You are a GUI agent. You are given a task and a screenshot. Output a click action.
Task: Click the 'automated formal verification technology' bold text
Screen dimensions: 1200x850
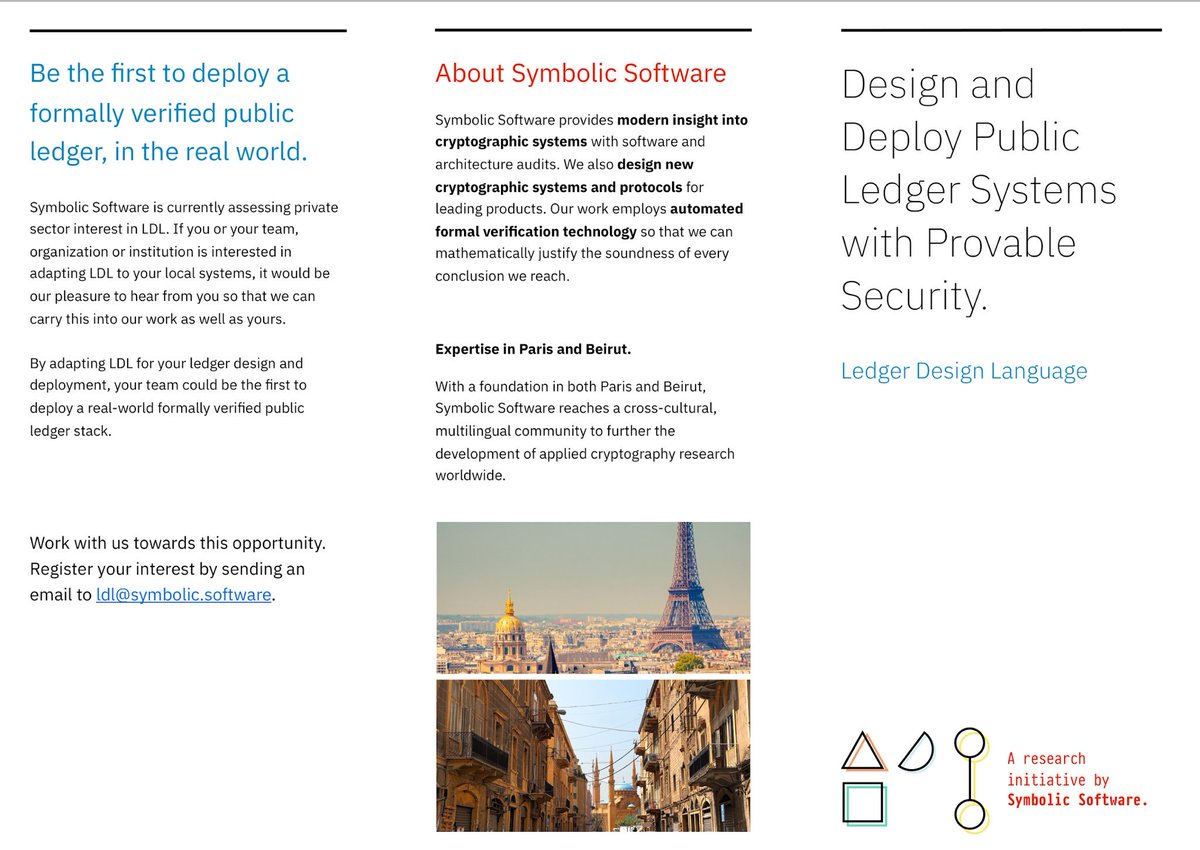[589, 220]
